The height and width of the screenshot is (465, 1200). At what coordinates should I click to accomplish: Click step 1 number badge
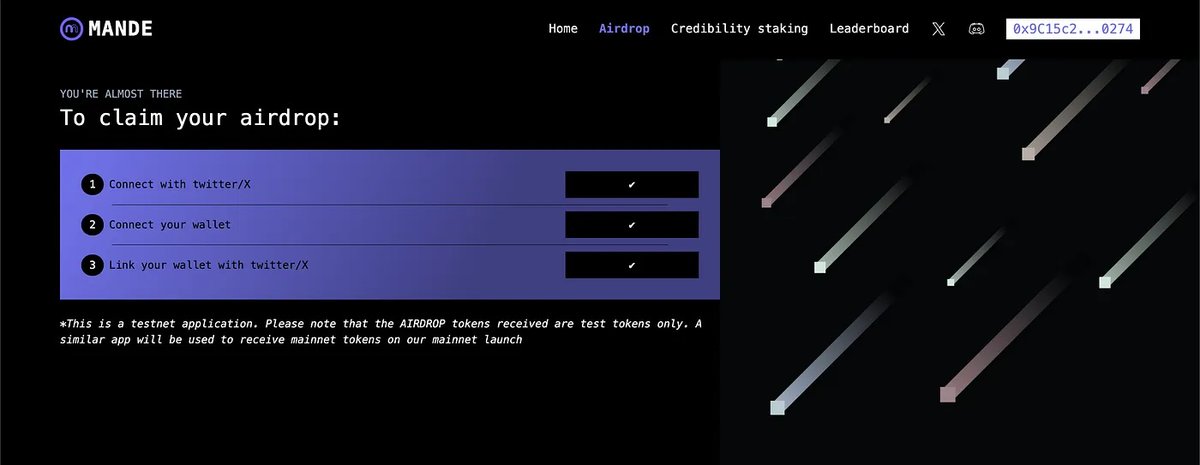pos(92,185)
